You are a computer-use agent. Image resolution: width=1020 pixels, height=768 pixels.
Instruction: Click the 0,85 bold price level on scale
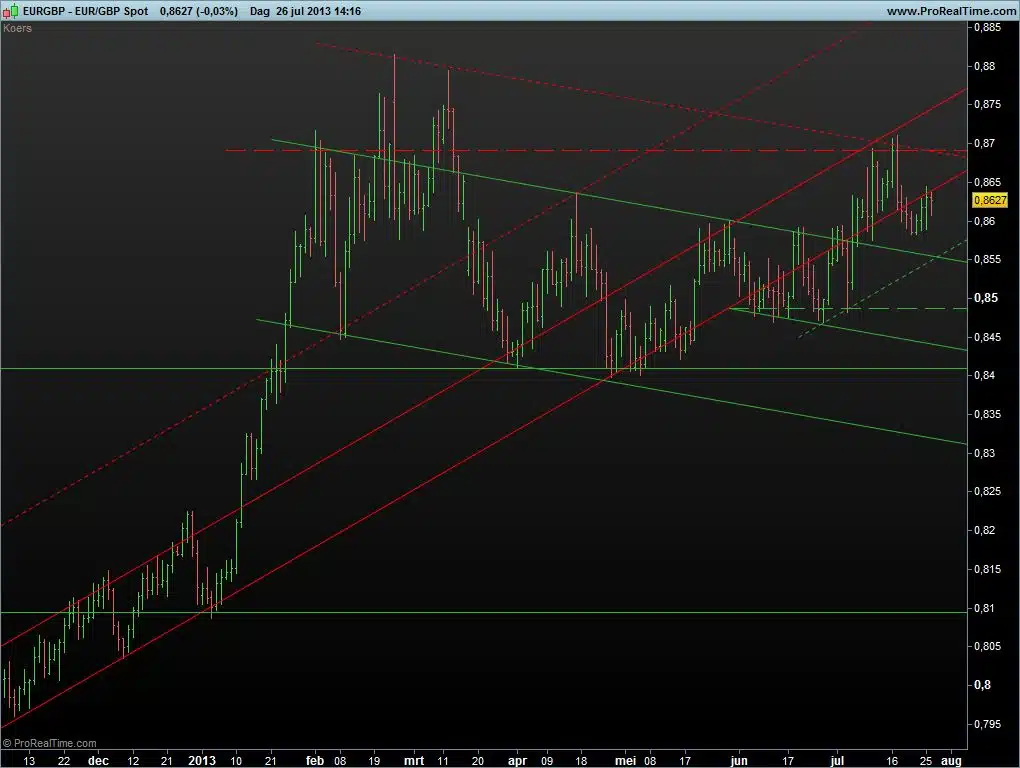986,298
